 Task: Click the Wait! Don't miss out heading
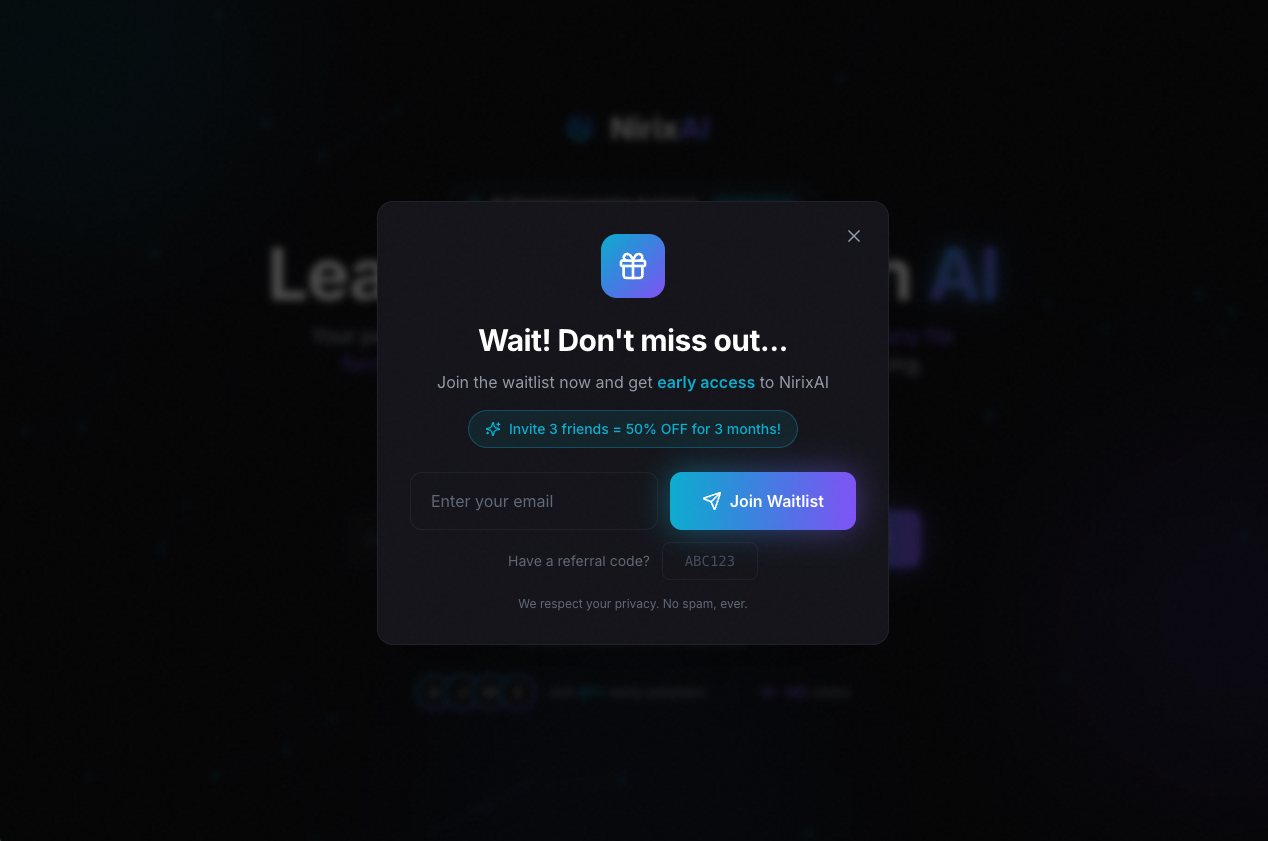pos(633,341)
